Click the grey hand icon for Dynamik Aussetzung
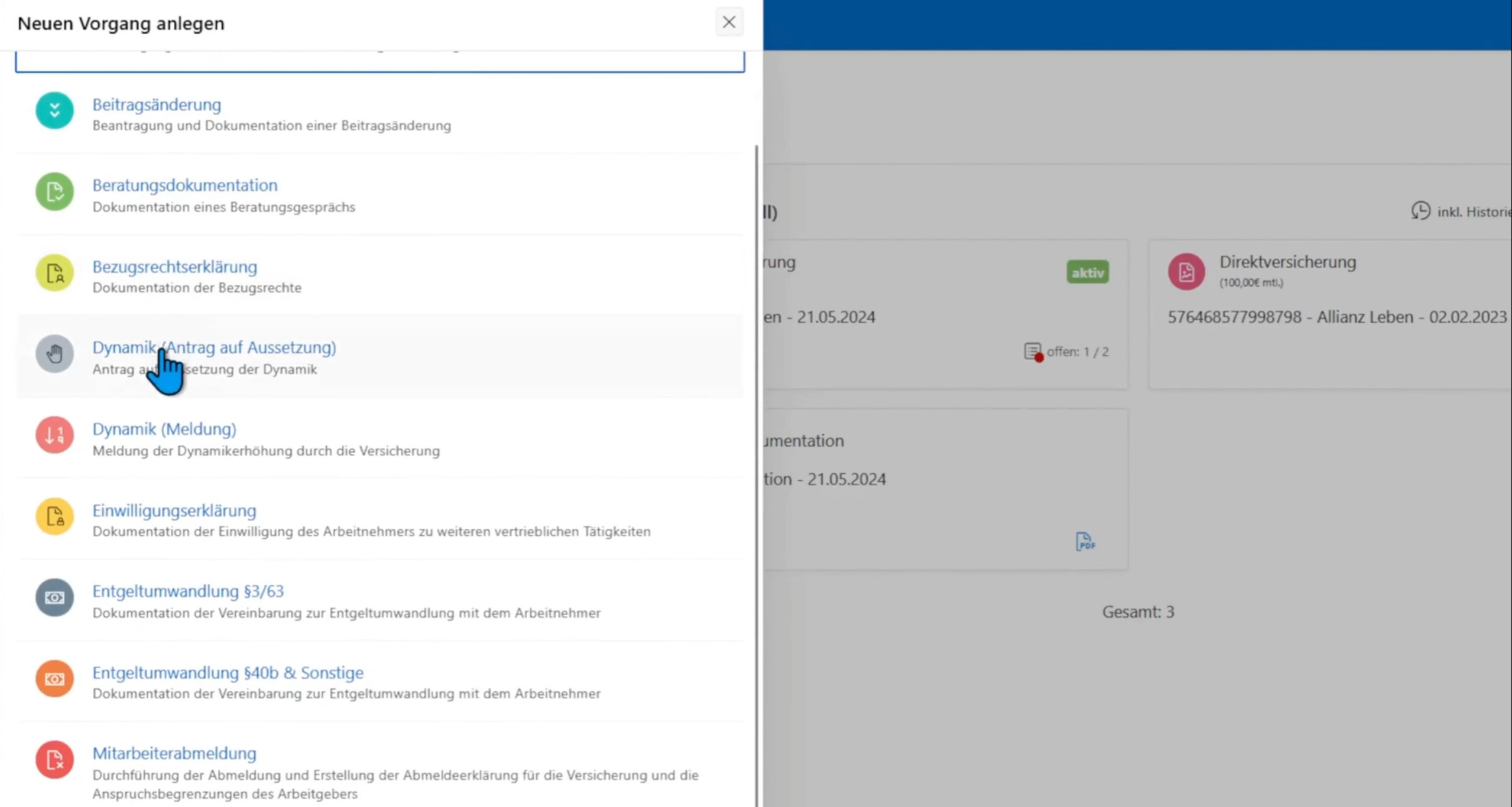1512x807 pixels. coord(54,354)
